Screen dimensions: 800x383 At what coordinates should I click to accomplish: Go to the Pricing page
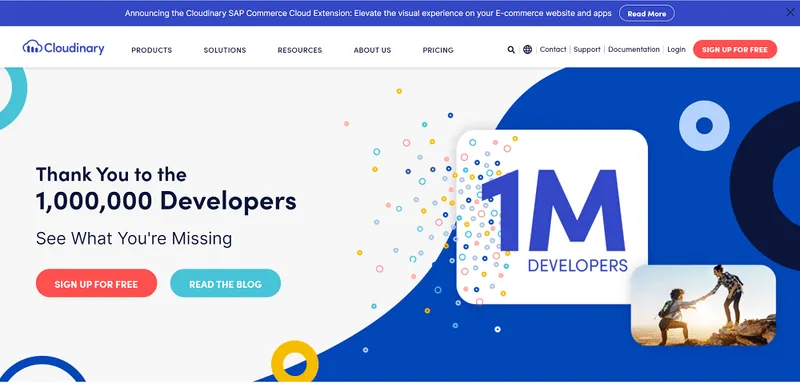pos(438,50)
